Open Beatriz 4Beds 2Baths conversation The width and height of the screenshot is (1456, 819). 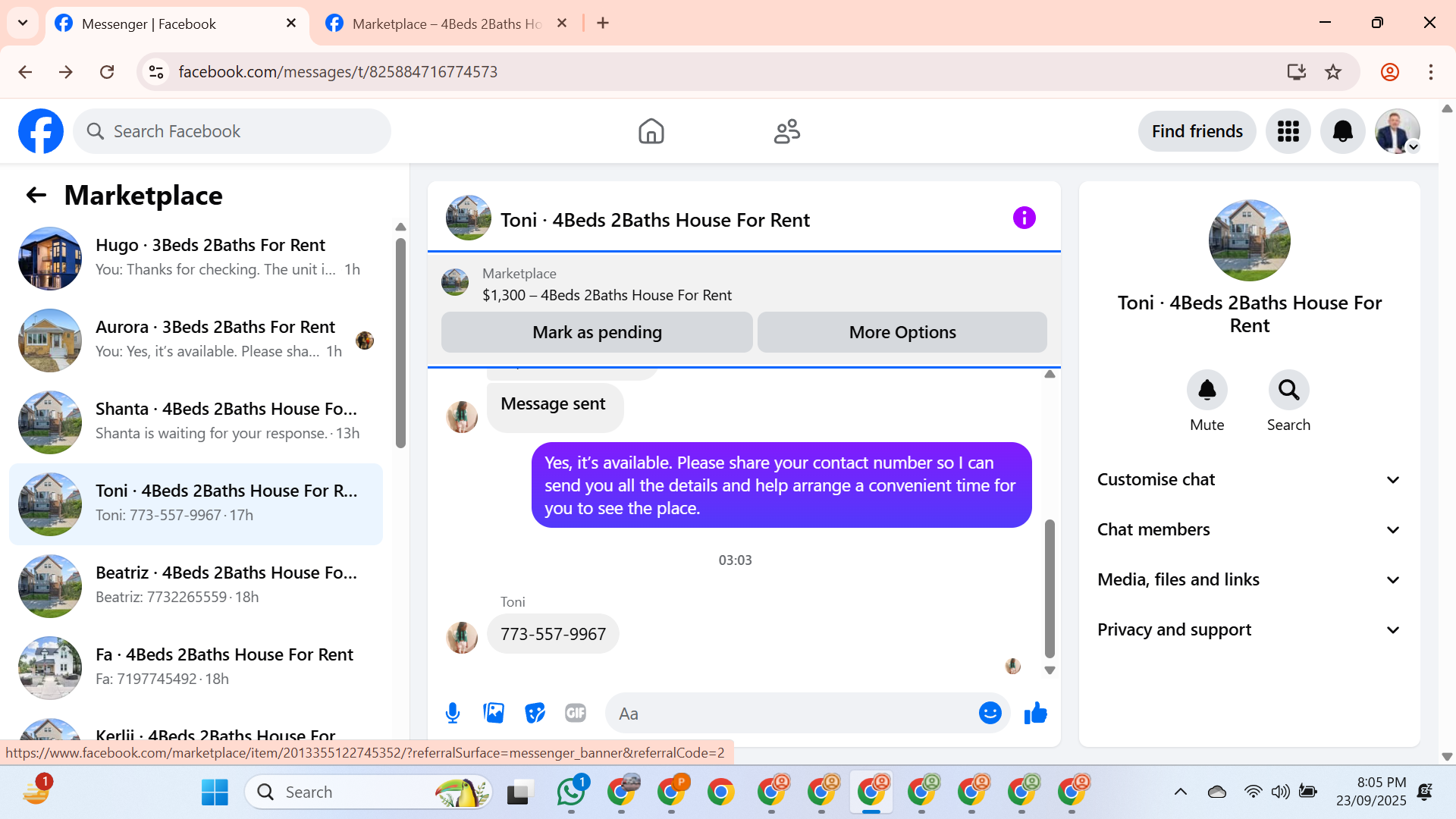196,585
